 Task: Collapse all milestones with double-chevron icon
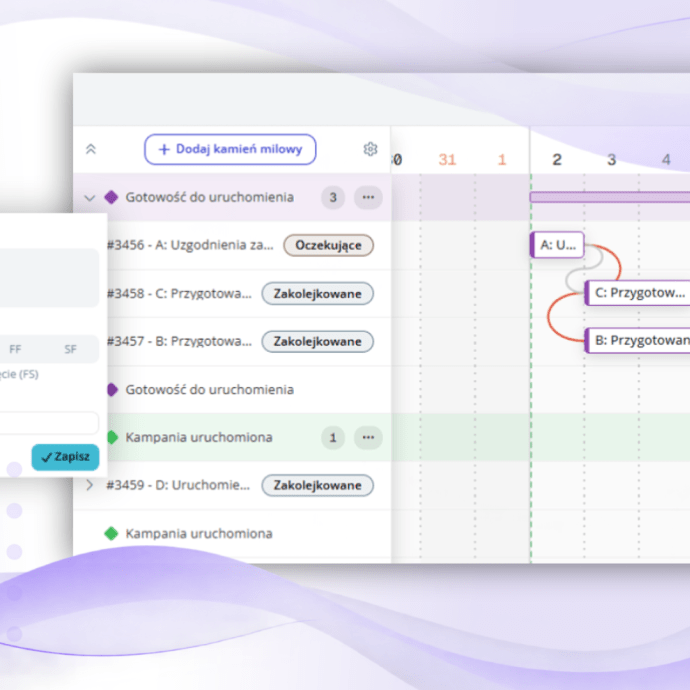click(x=91, y=149)
